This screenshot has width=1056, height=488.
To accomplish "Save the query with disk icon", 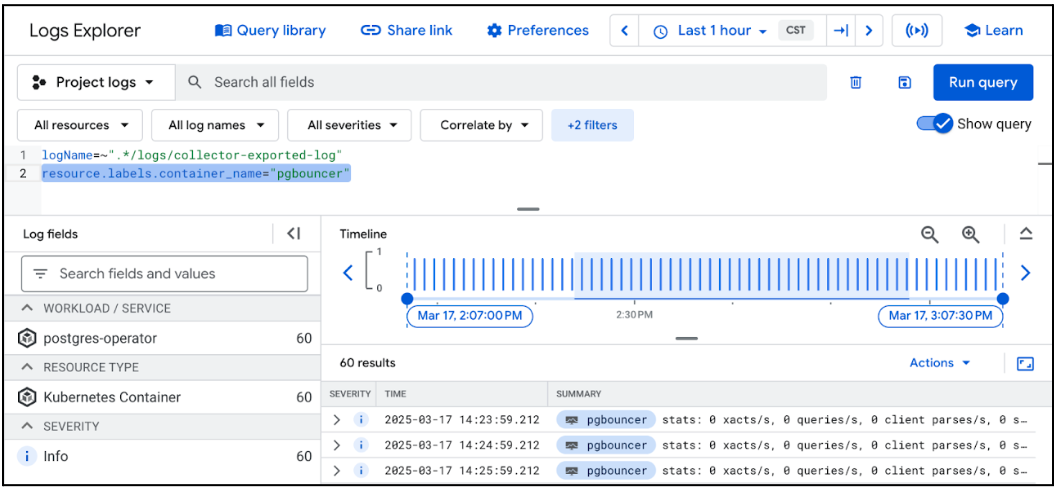I will pos(904,83).
